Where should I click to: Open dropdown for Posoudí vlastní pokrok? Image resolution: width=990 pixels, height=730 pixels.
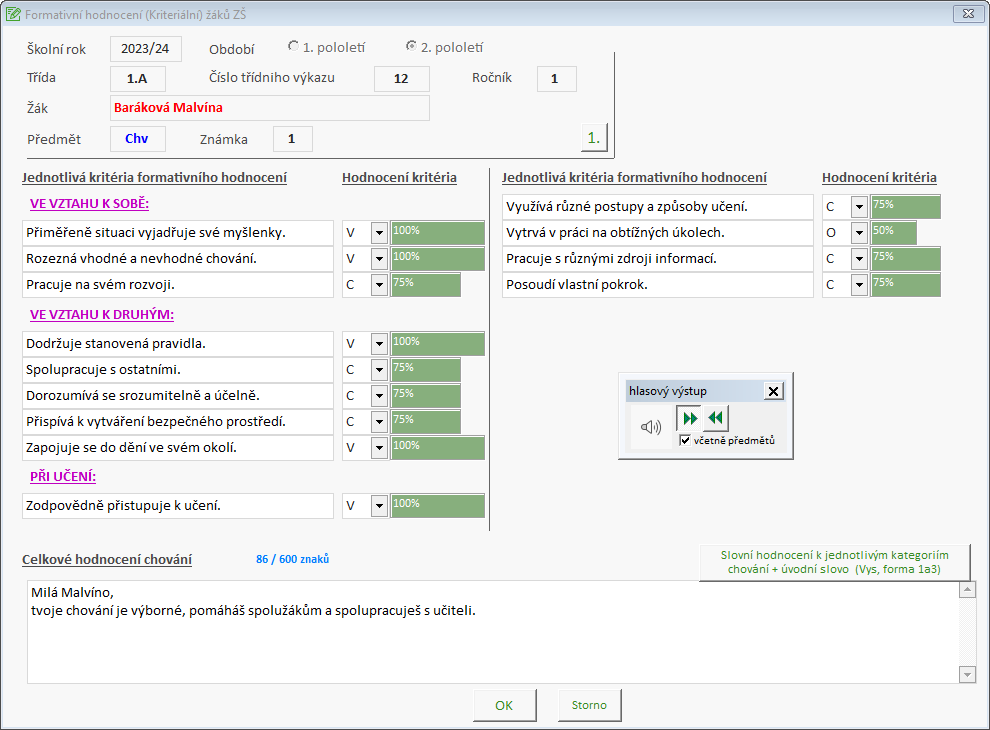[x=859, y=285]
